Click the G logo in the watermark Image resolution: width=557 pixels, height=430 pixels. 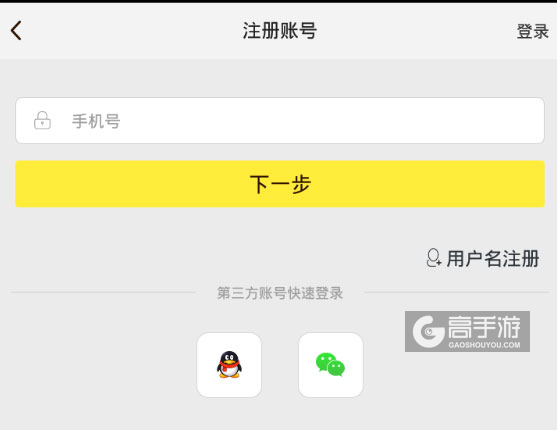click(428, 332)
